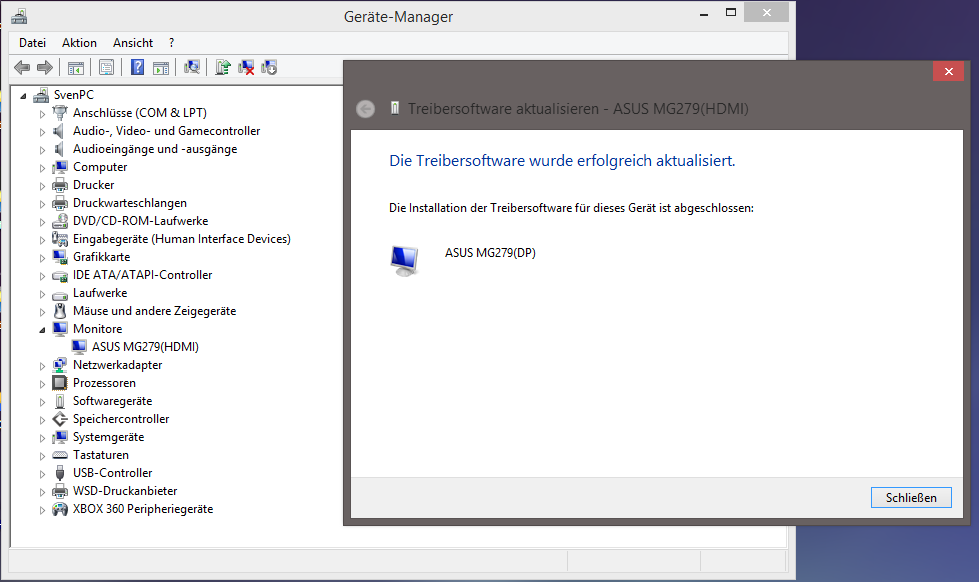Collapse the Monitore node

click(x=42, y=330)
